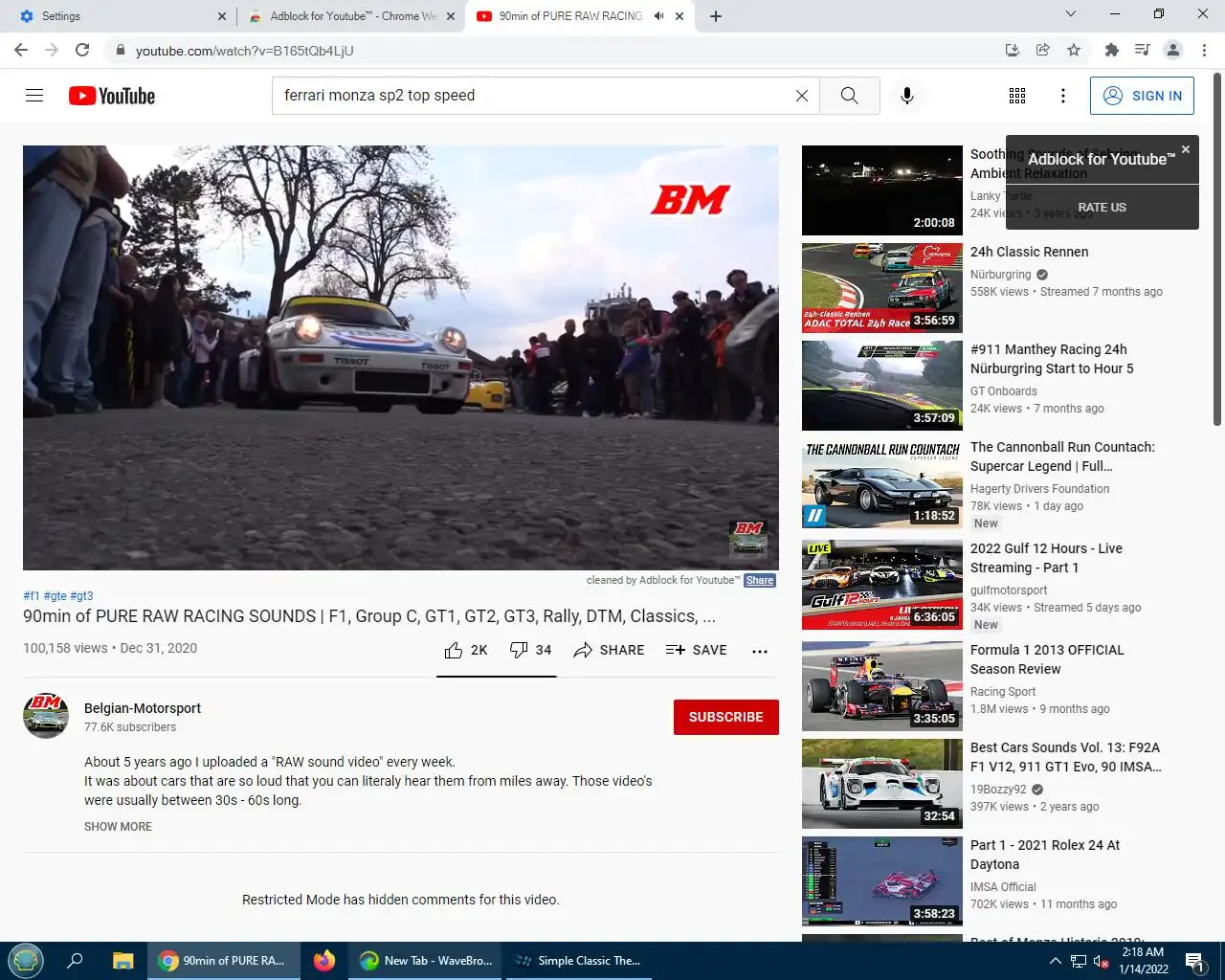Open the YouTube guide hamburger menu
The image size is (1225, 980).
pos(34,96)
